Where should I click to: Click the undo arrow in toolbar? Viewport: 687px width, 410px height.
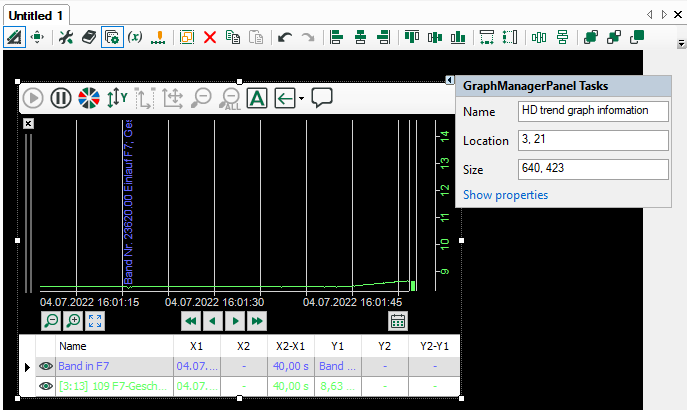tap(284, 37)
